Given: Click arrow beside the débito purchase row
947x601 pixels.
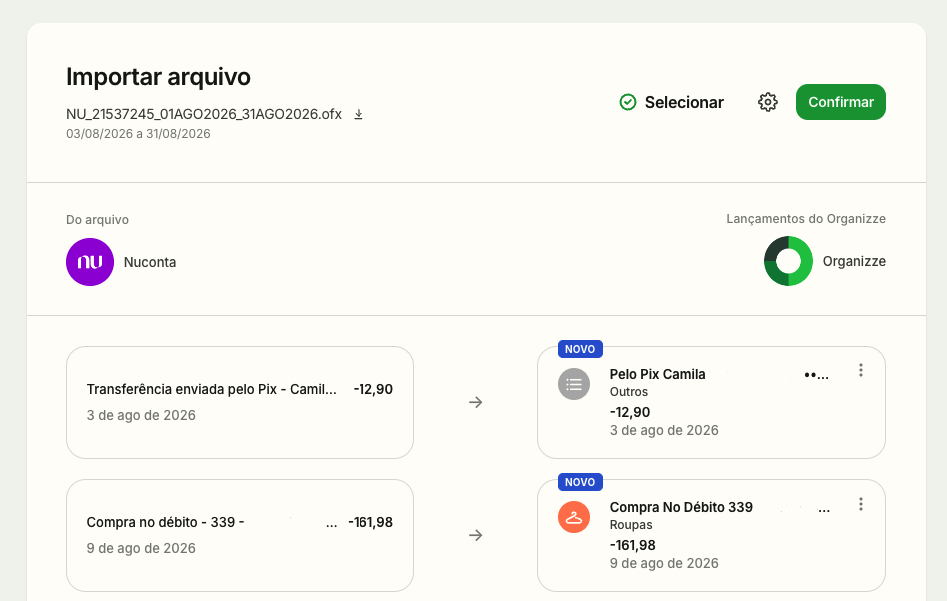Looking at the screenshot, I should click(475, 535).
